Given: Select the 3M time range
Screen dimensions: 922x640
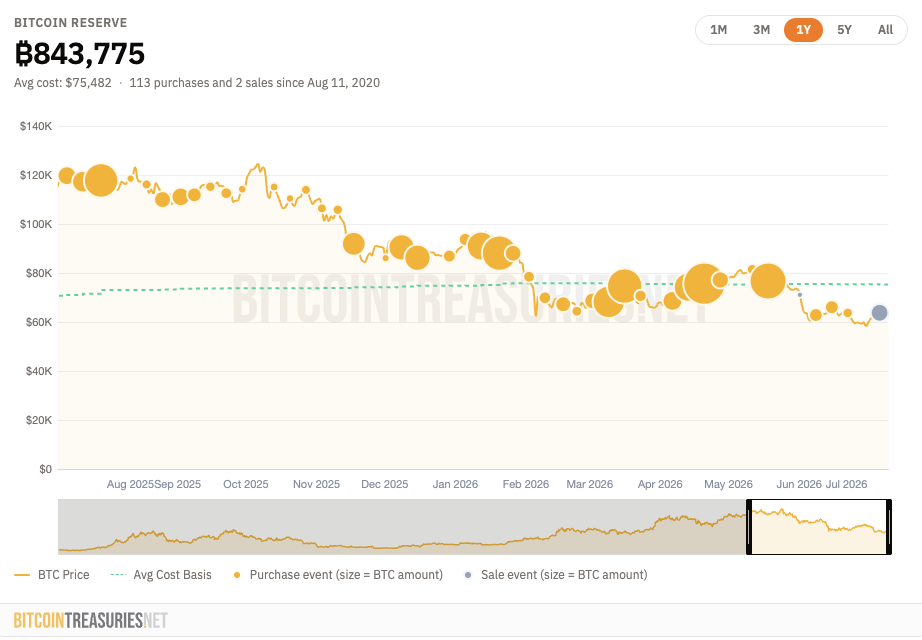Looking at the screenshot, I should (x=761, y=29).
